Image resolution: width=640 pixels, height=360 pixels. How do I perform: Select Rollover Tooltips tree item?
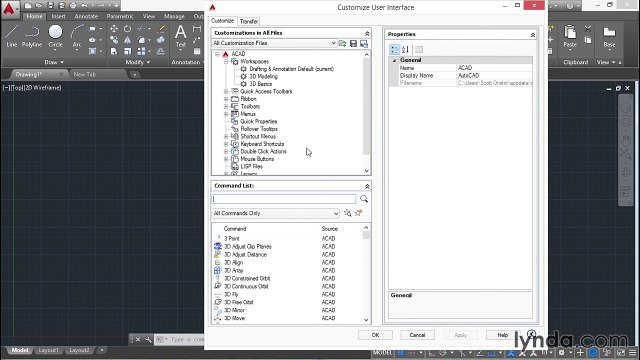pyautogui.click(x=259, y=129)
